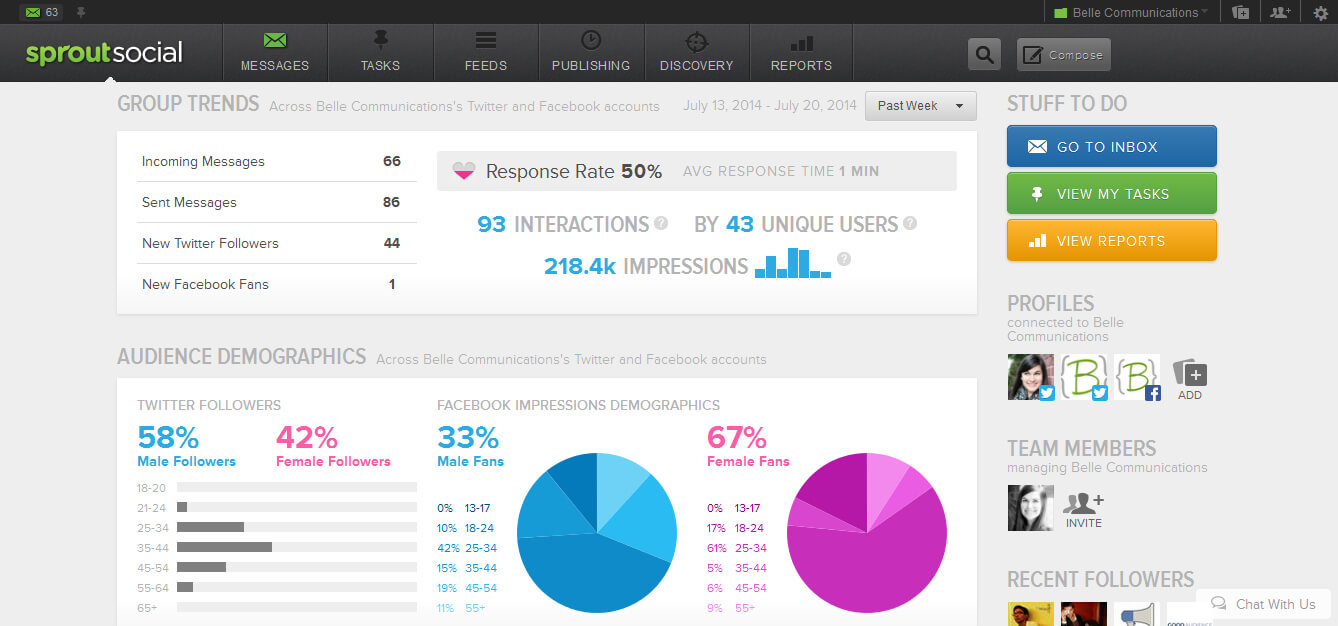This screenshot has height=626, width=1338.
Task: Open the Tasks tab
Action: (380, 53)
